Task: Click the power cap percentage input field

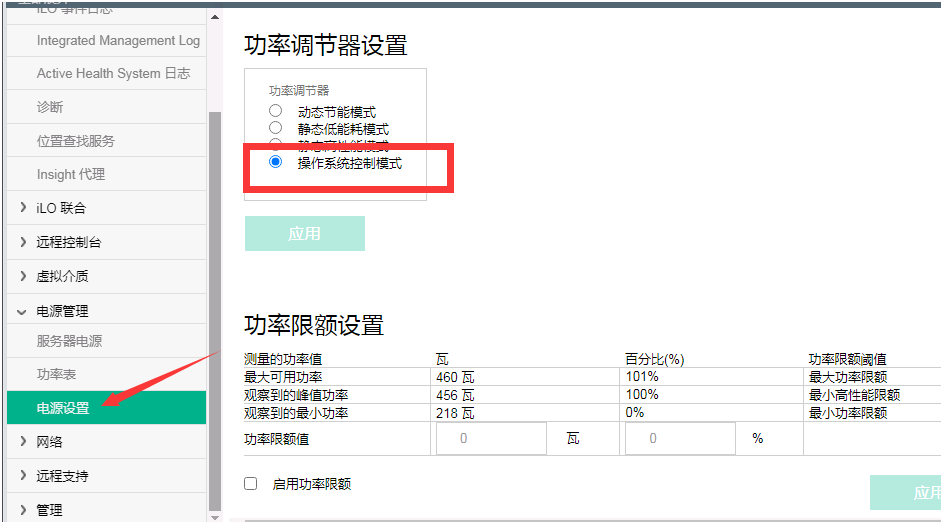Action: click(x=680, y=439)
